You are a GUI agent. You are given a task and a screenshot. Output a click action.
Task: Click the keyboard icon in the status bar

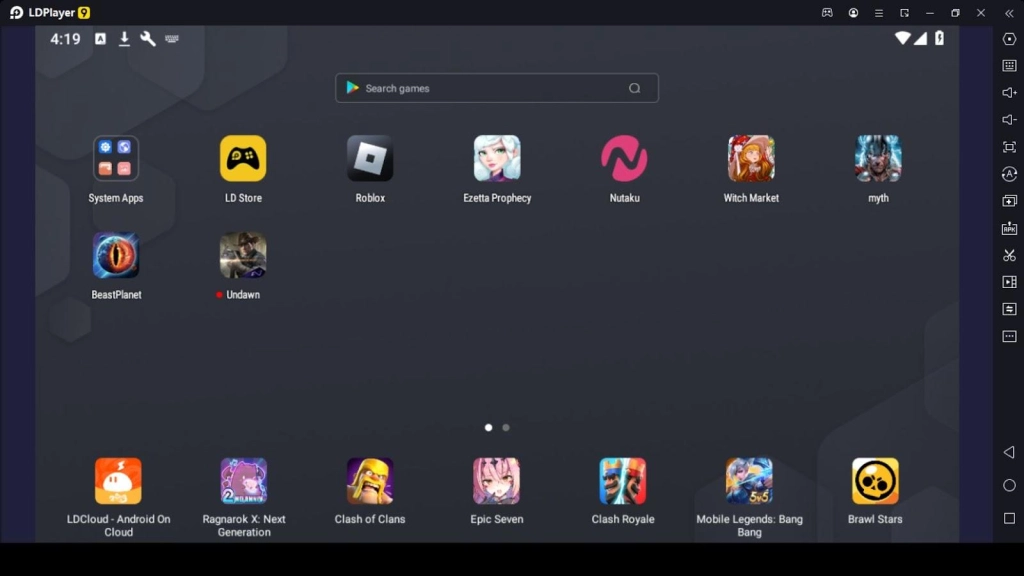click(172, 39)
